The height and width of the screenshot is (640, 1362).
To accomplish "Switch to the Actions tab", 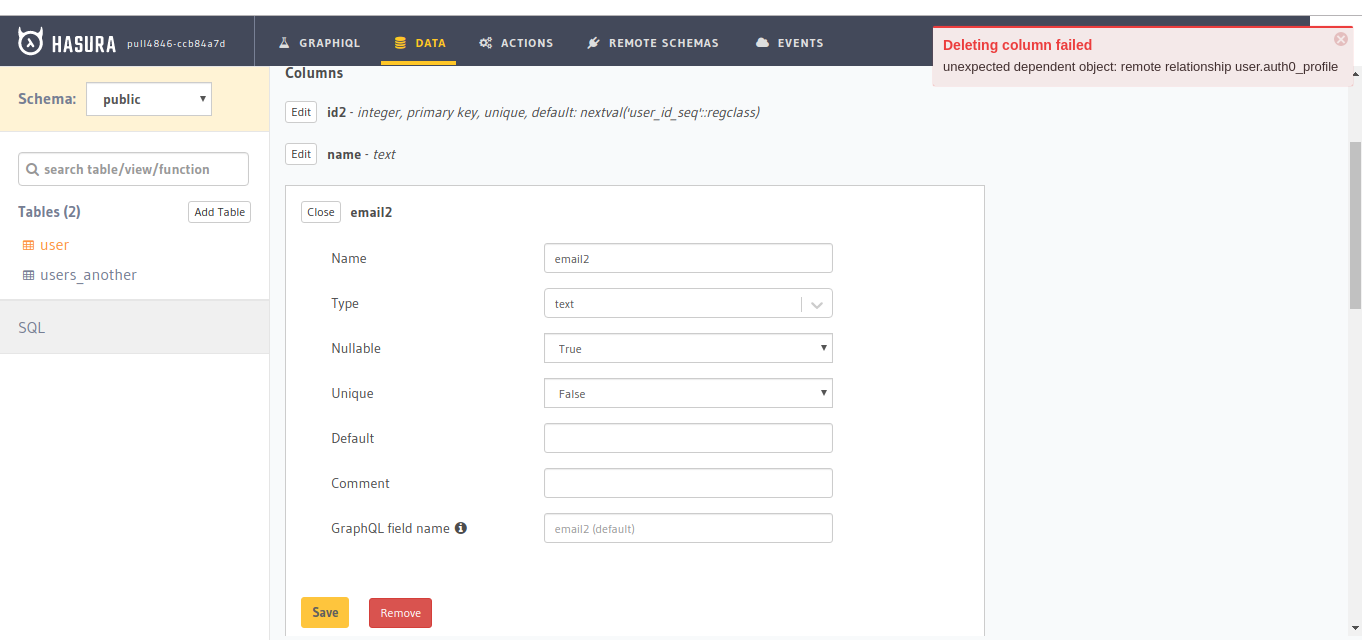I will click(516, 43).
